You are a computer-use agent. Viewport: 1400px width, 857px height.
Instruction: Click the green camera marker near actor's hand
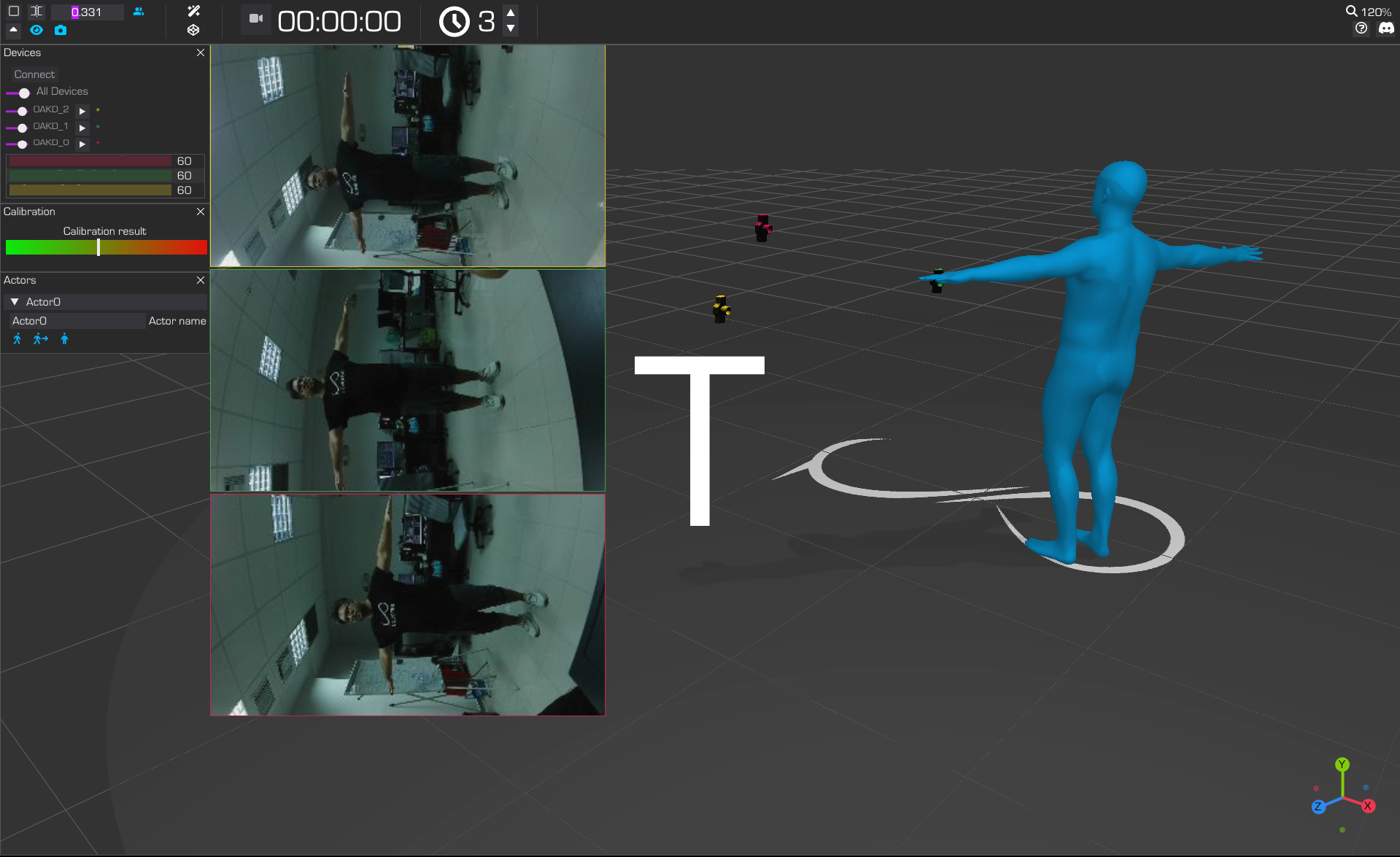pos(937,281)
